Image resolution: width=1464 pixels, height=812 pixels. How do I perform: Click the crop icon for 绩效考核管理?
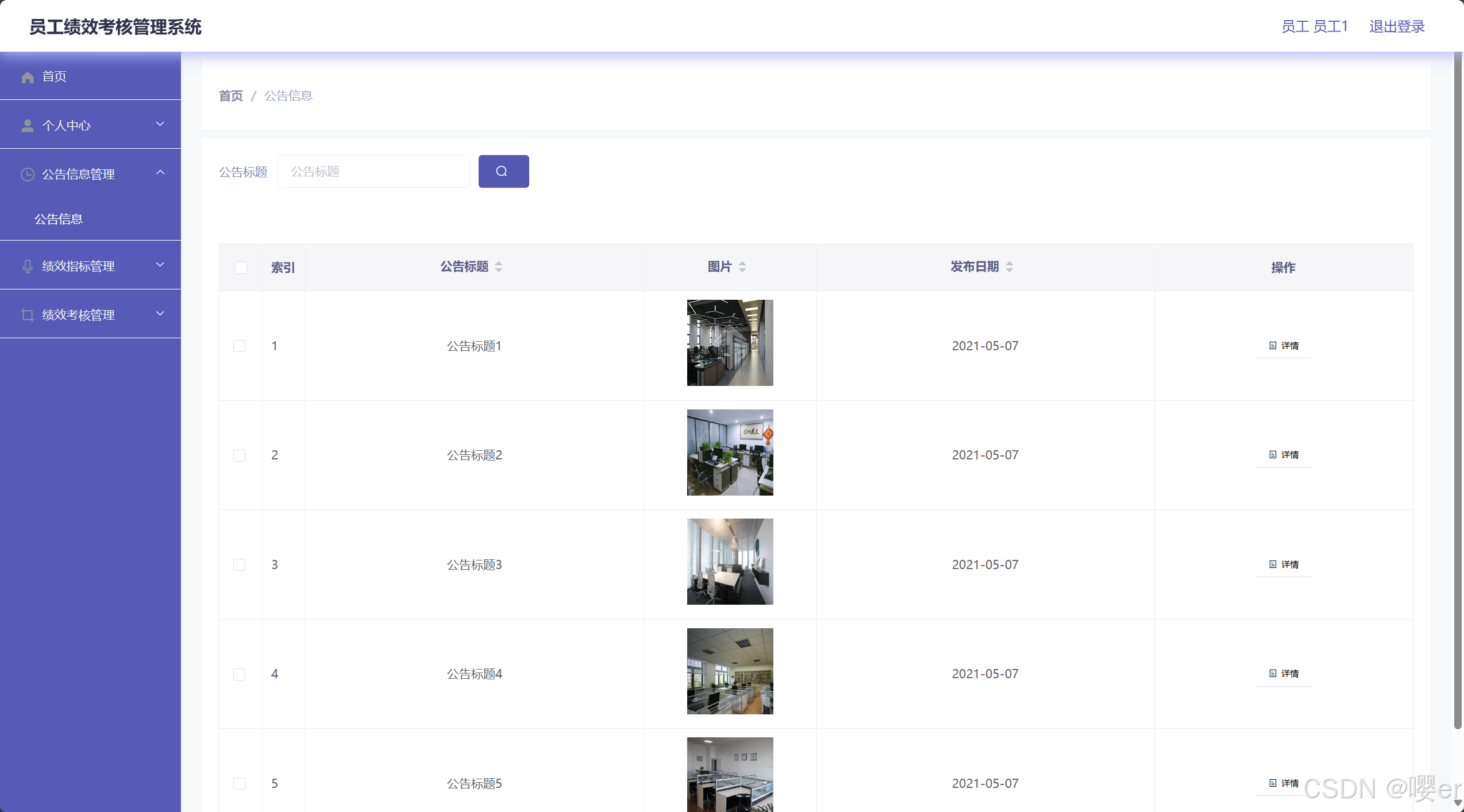click(28, 315)
